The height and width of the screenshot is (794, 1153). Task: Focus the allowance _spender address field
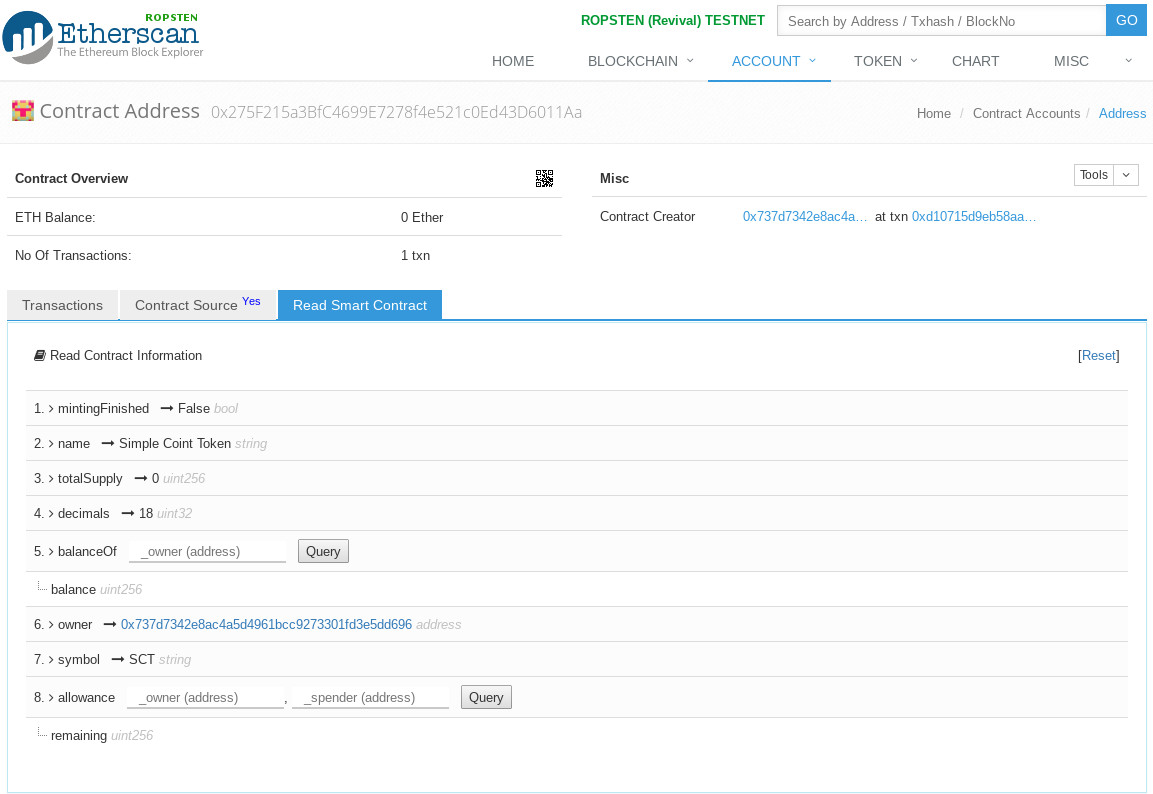point(371,698)
